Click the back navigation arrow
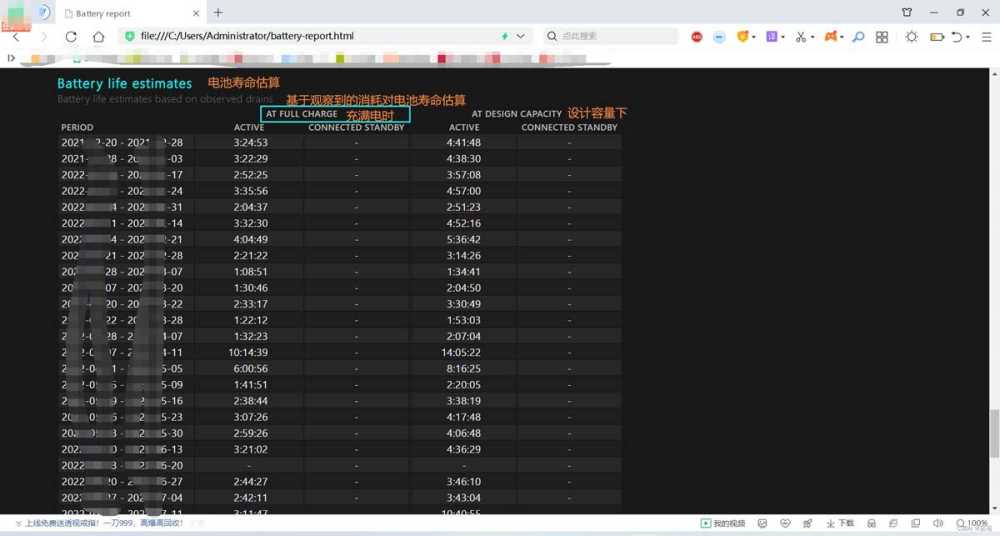 pyautogui.click(x=15, y=36)
